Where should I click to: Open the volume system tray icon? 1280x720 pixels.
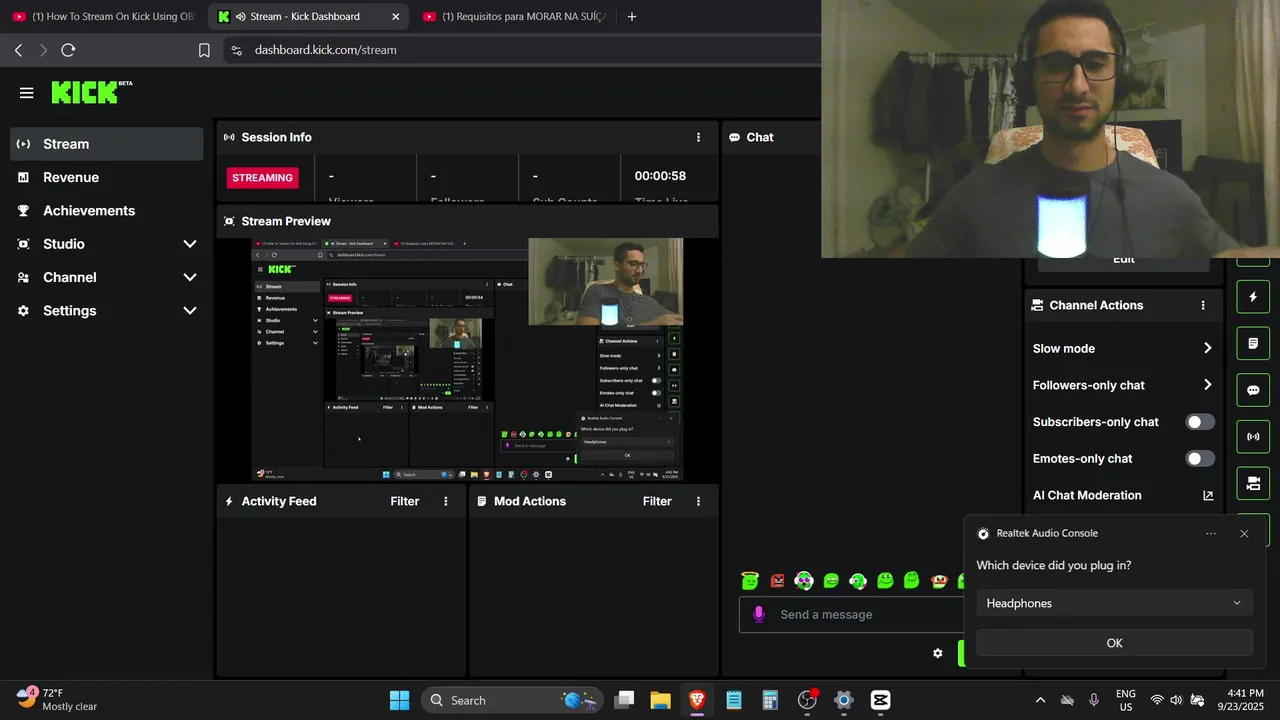pos(1175,700)
